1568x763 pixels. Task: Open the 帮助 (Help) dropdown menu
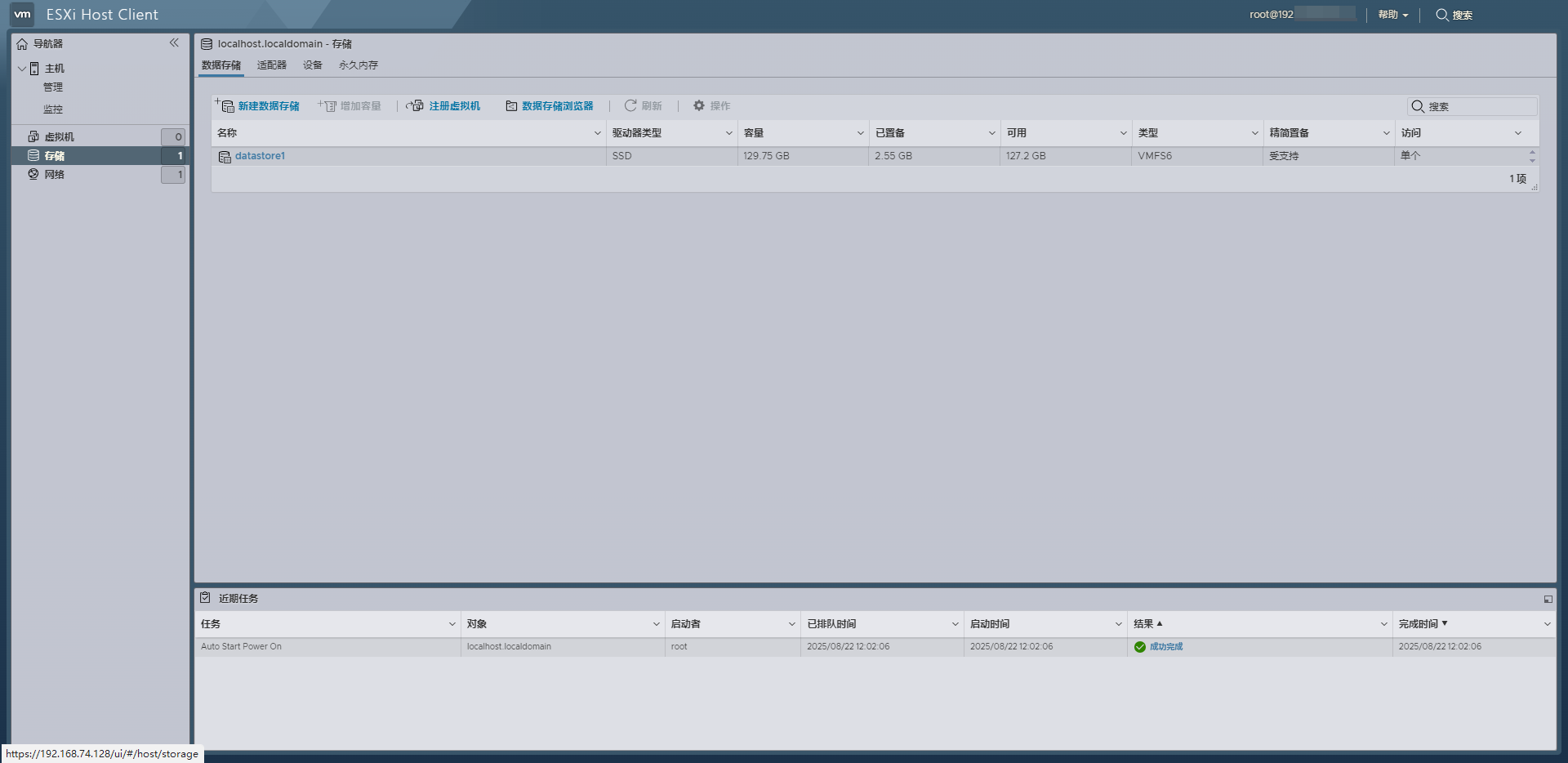point(1392,15)
